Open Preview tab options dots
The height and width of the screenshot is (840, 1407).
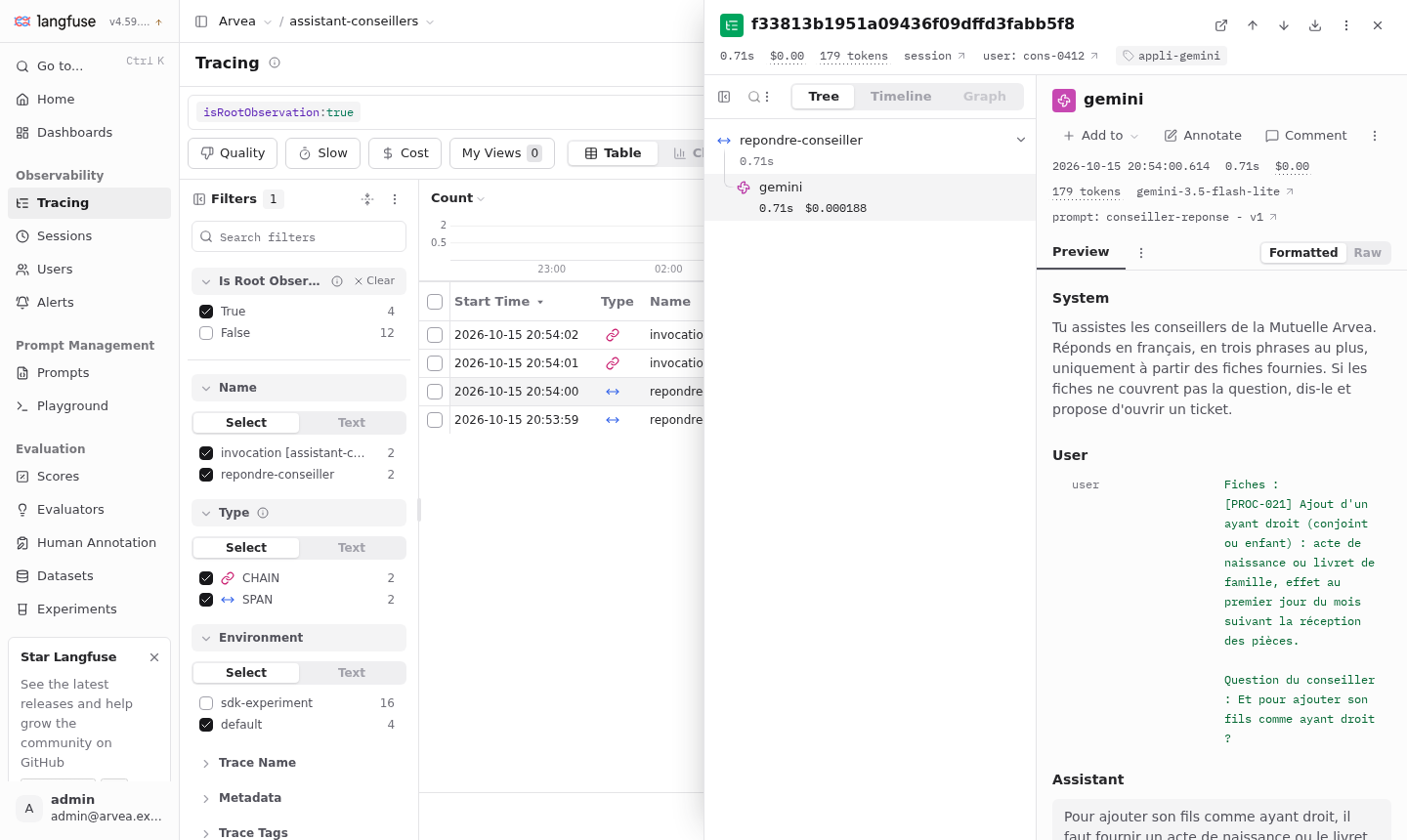(x=1140, y=253)
